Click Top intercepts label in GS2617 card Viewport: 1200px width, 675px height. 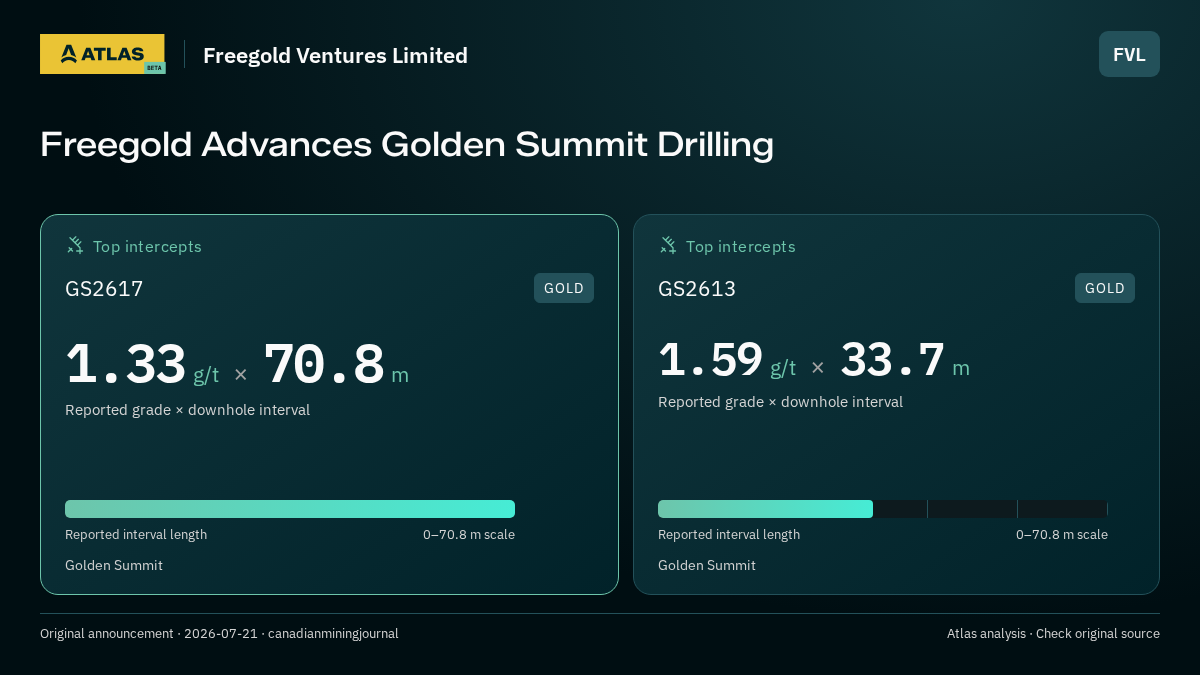coord(147,246)
